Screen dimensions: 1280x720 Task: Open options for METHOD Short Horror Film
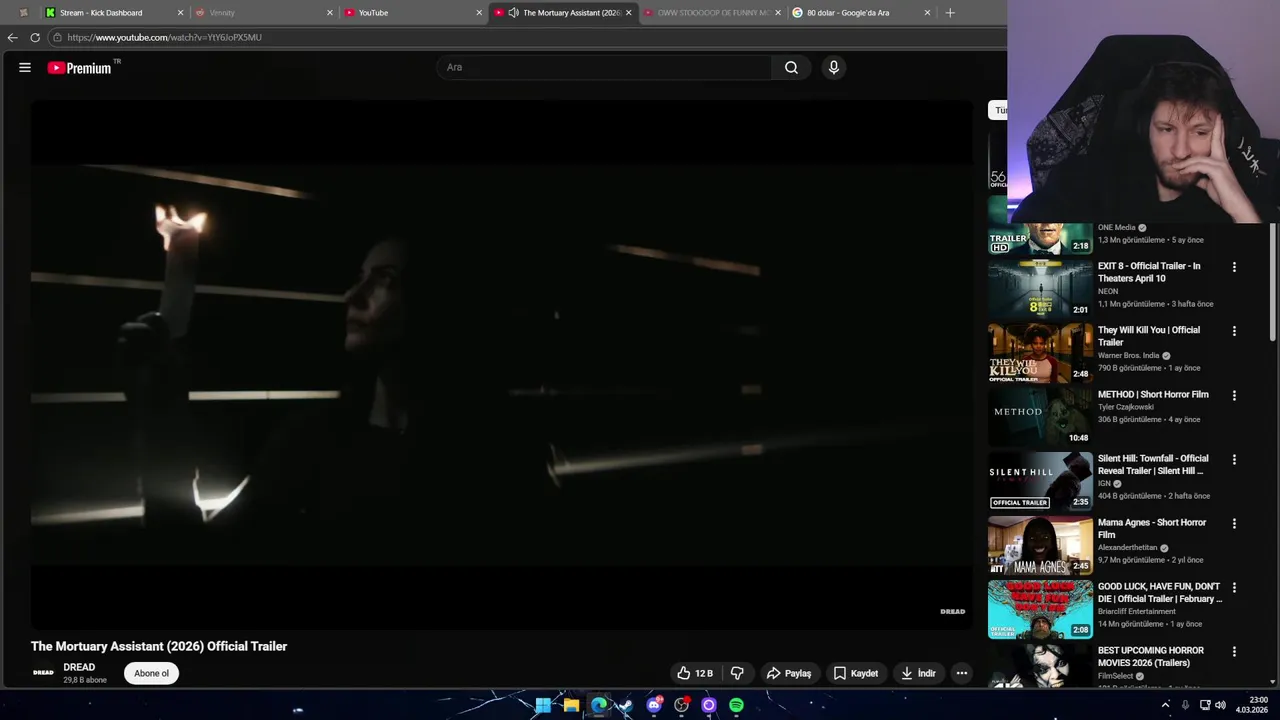pyautogui.click(x=1234, y=395)
